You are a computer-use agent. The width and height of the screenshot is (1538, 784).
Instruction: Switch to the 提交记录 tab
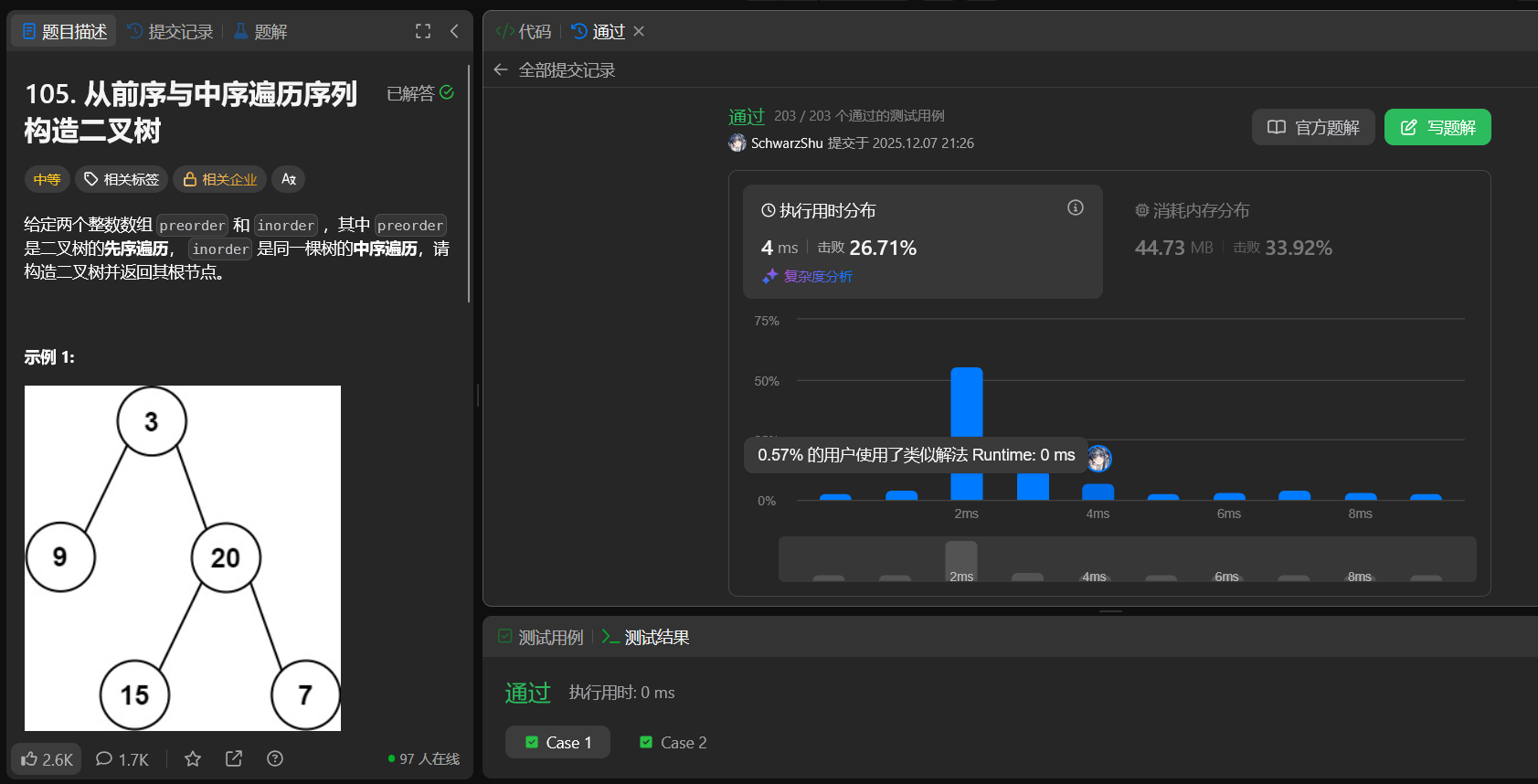point(171,32)
